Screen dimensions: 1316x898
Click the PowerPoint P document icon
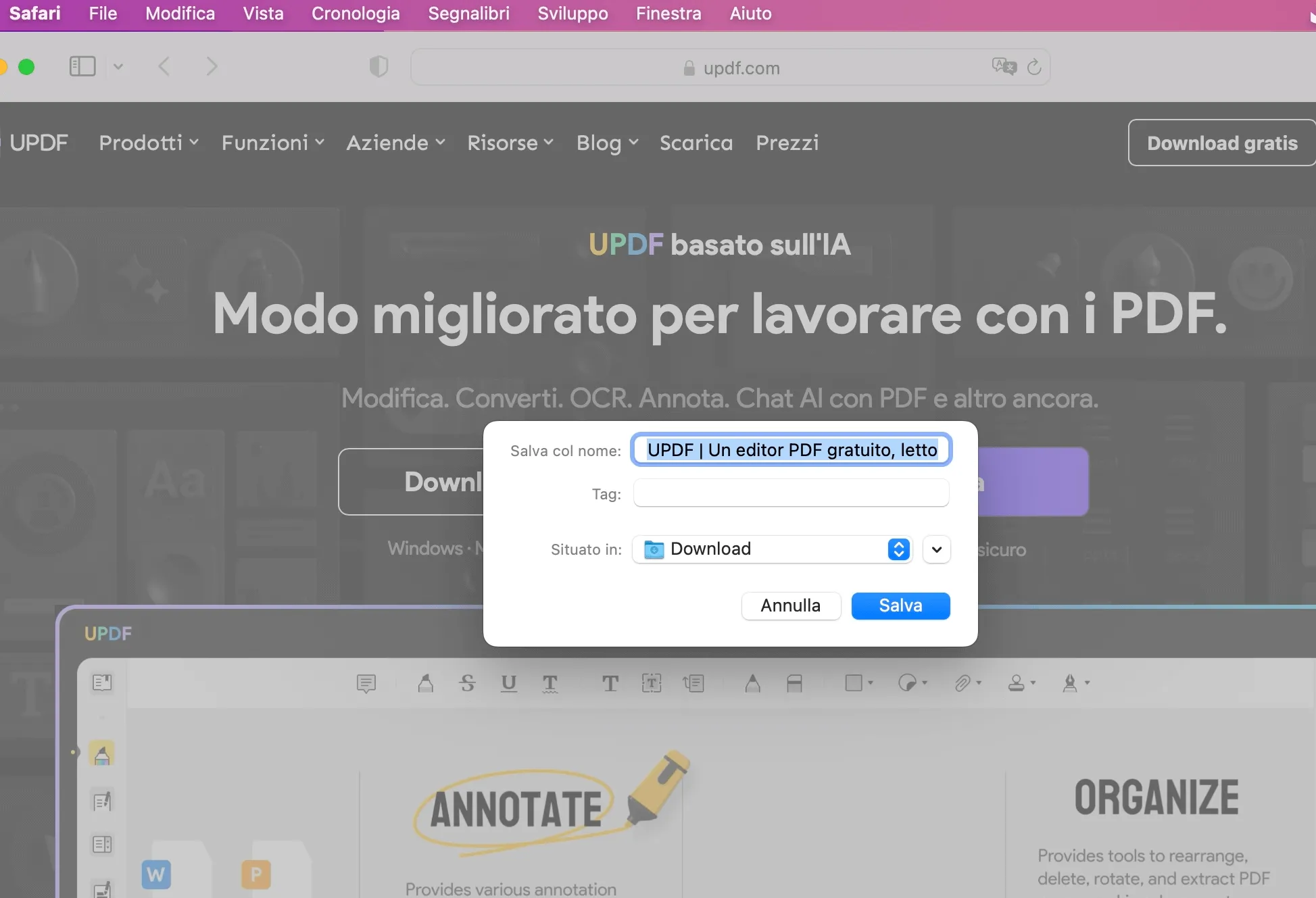point(256,875)
